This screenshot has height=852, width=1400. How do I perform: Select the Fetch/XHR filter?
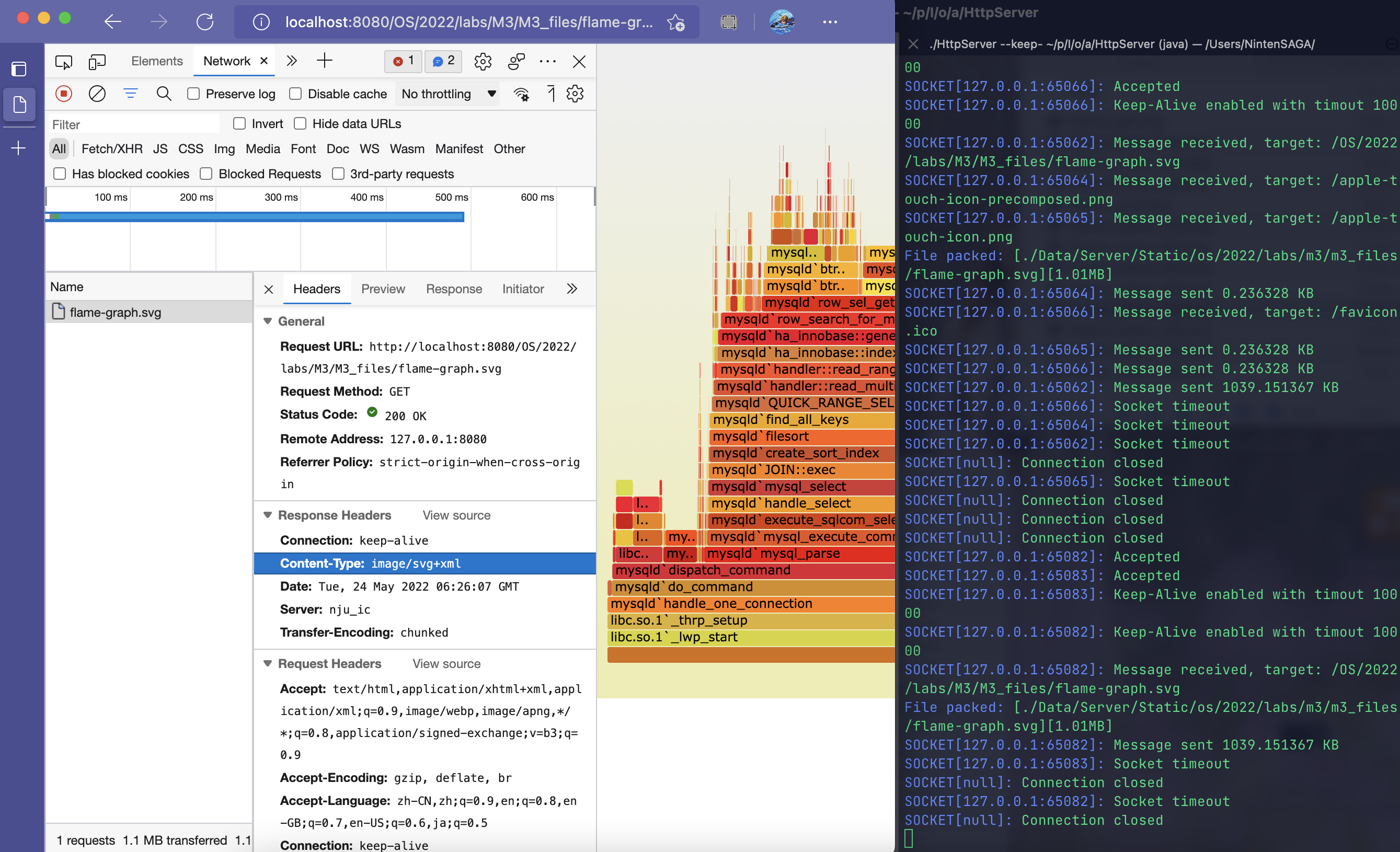coord(112,149)
